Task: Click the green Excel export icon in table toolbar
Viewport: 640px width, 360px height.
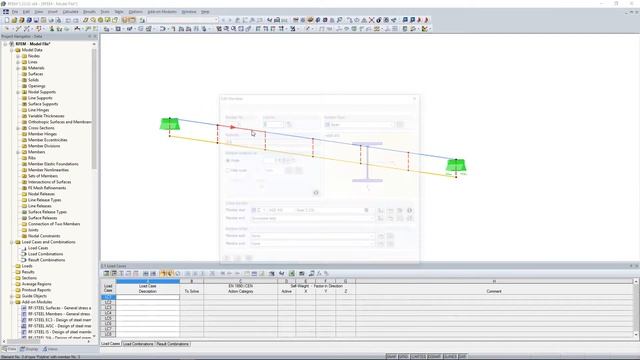Action: (x=291, y=273)
